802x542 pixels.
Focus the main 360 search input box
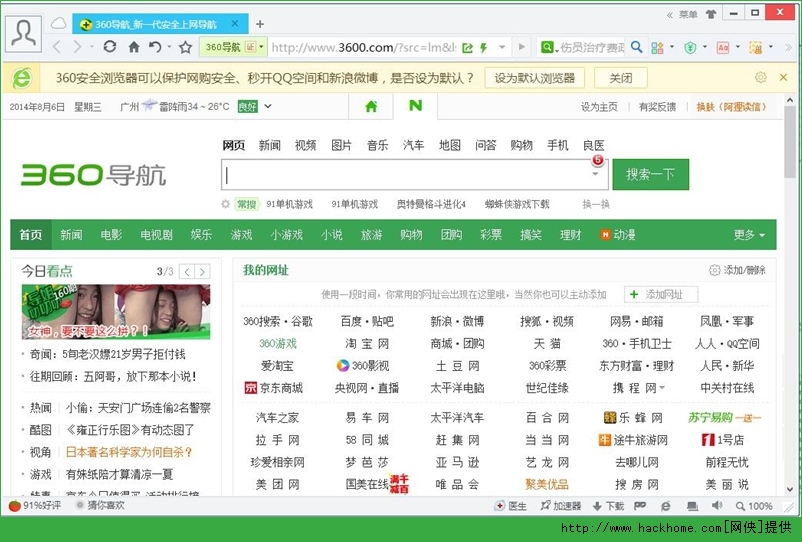414,174
